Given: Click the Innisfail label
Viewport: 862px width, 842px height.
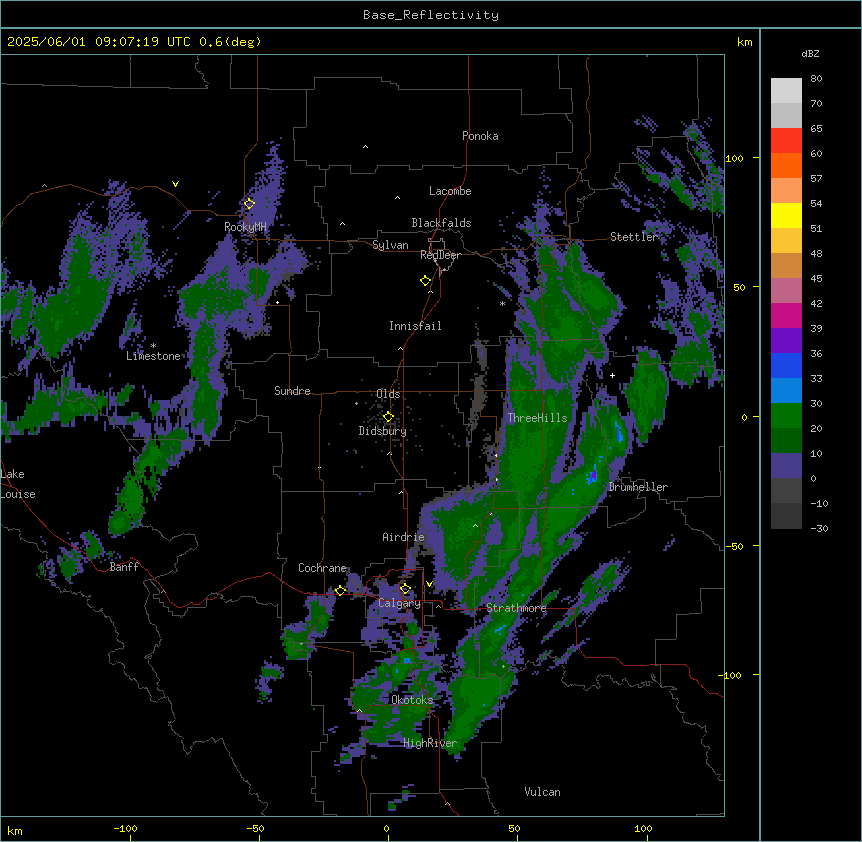Looking at the screenshot, I should click(x=415, y=326).
